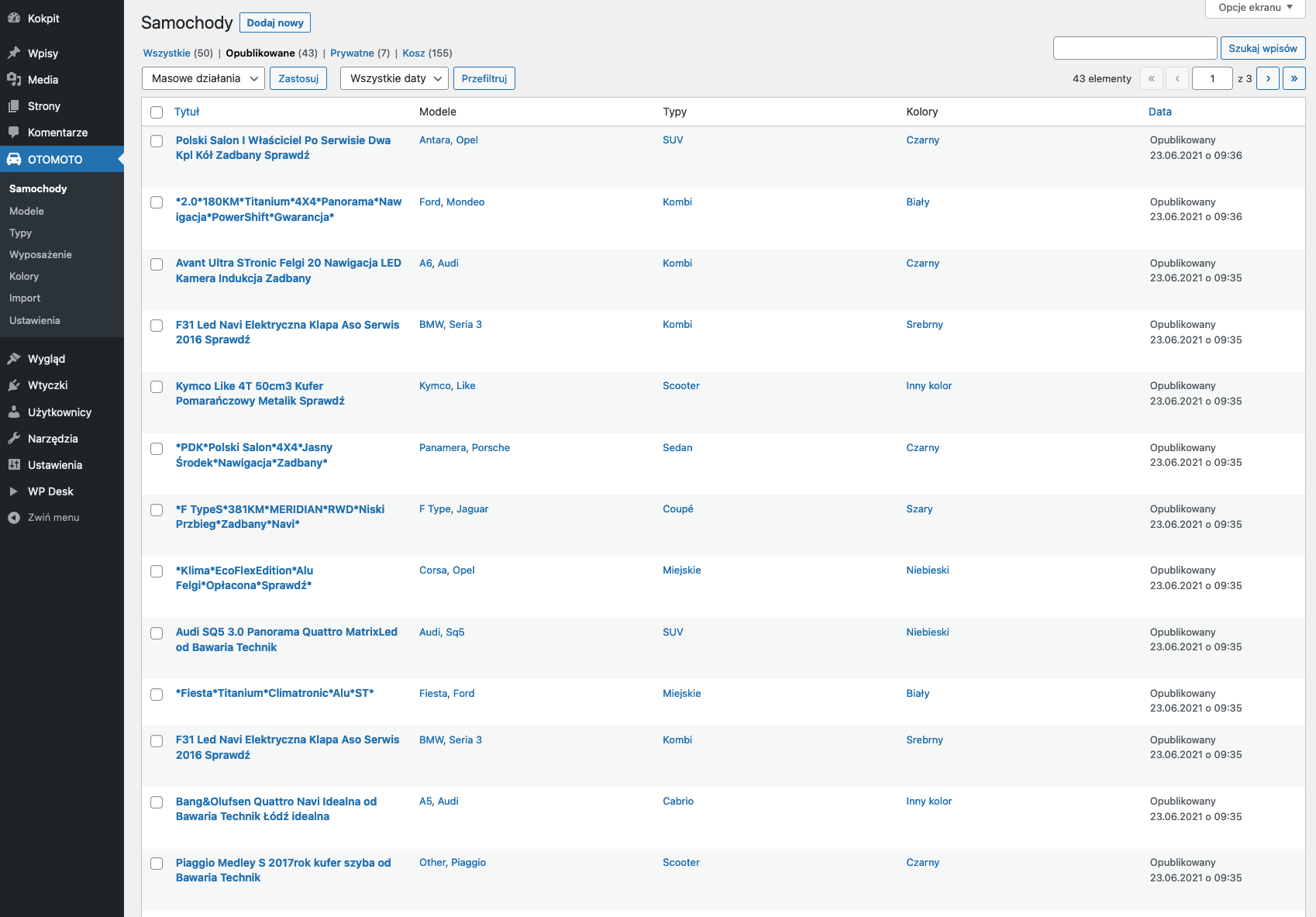Screen dimensions: 1316x917
Task: Filter by Cabrio type link
Action: pyautogui.click(x=678, y=801)
